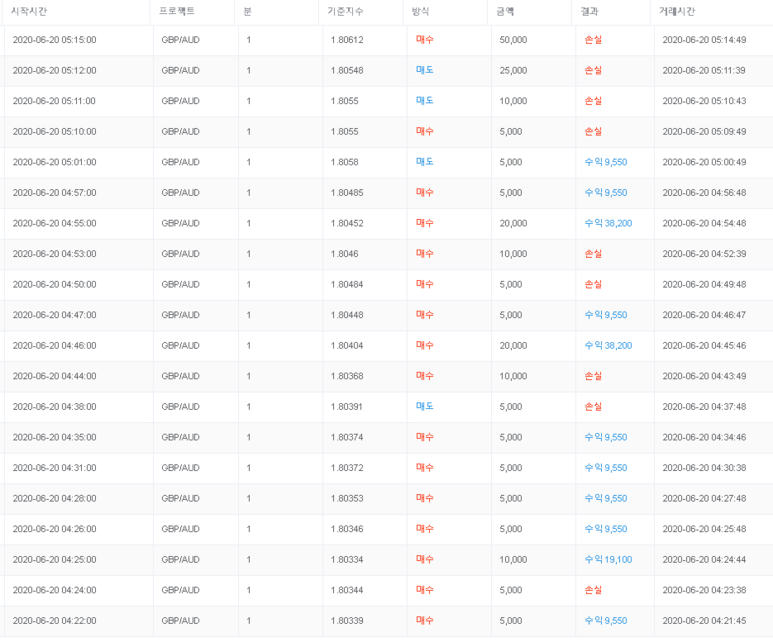Select start time 2020-06-20 04:57:00
Screen dimensions: 773x642
(x=54, y=193)
